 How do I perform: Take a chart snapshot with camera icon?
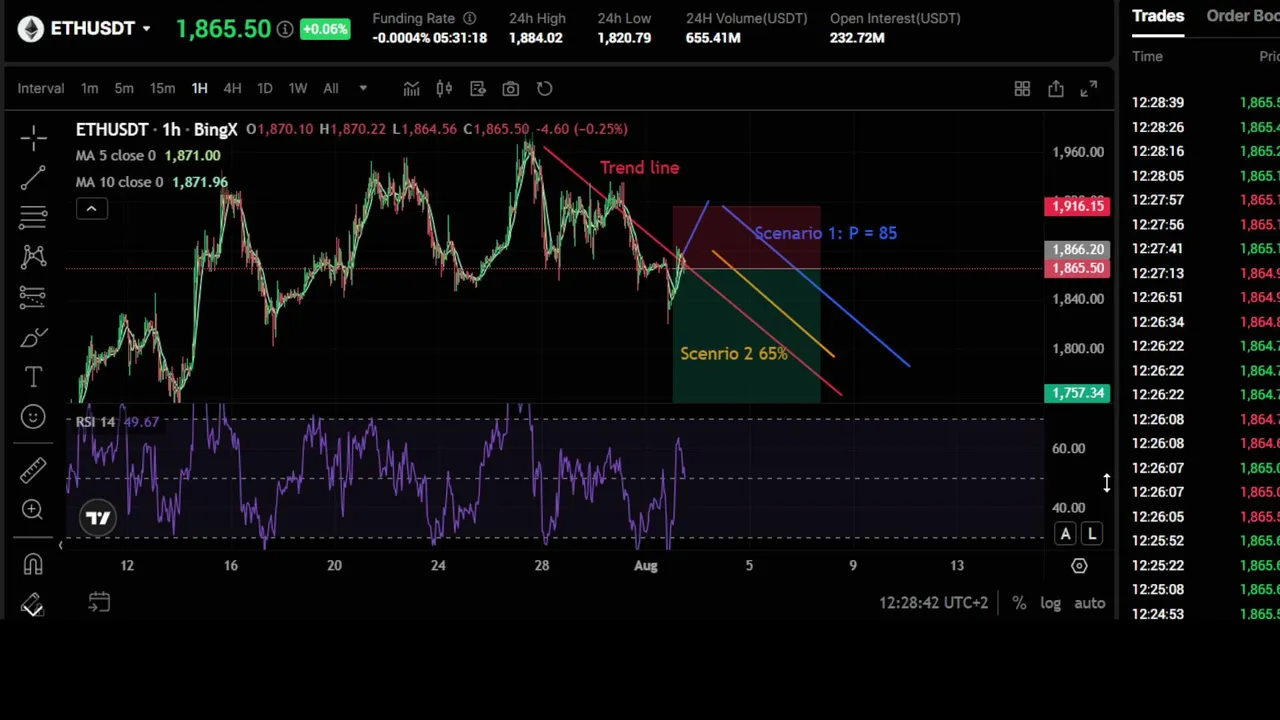[x=510, y=89]
